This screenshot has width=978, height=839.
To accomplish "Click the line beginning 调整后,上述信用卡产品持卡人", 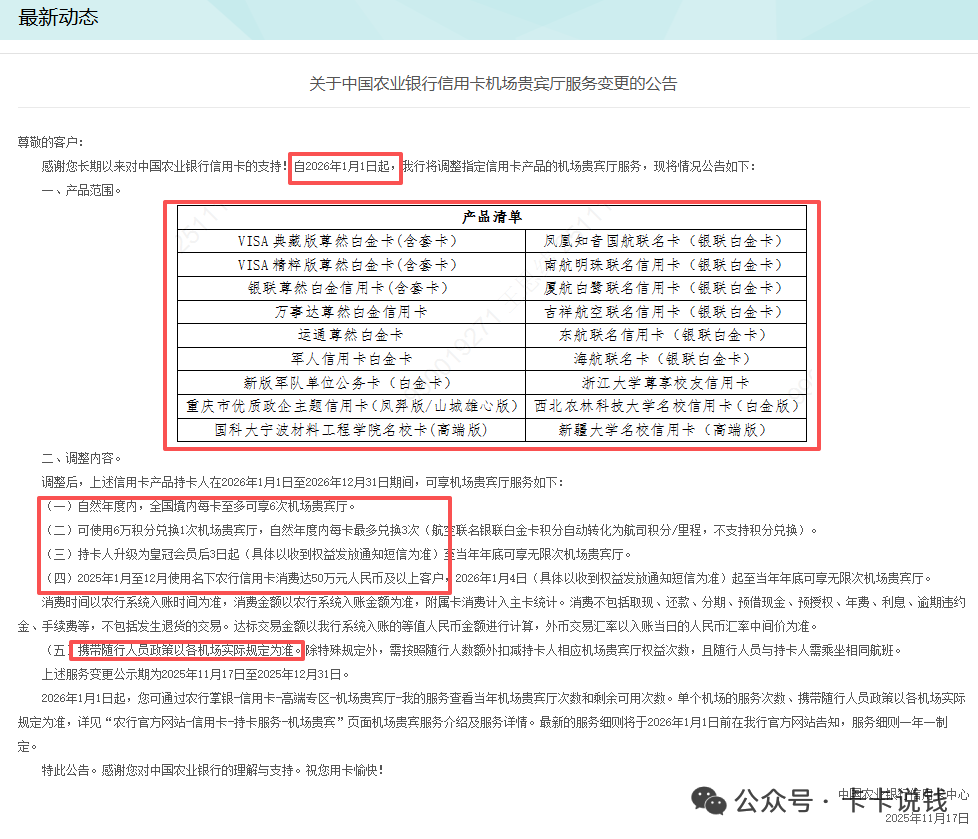I will [x=303, y=482].
